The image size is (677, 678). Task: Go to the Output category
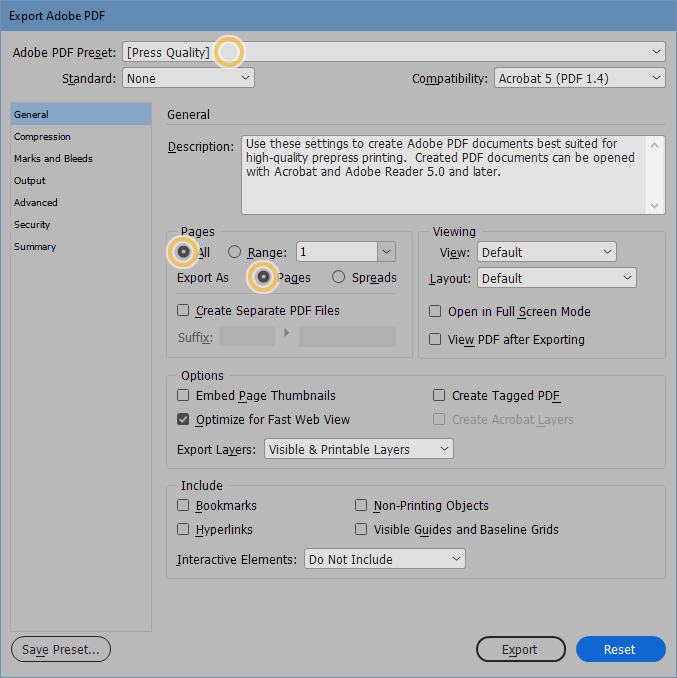click(x=81, y=181)
